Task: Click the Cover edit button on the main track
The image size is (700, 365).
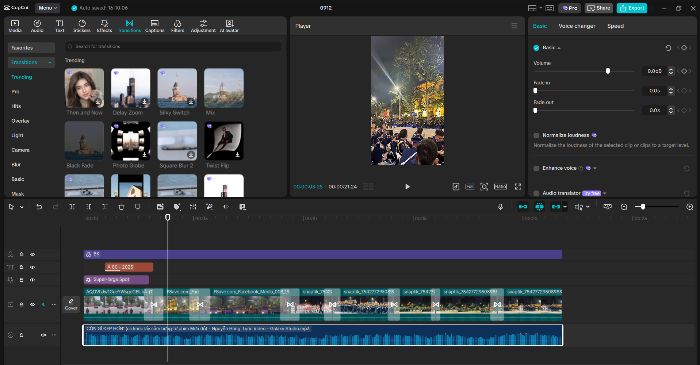Action: (71, 304)
